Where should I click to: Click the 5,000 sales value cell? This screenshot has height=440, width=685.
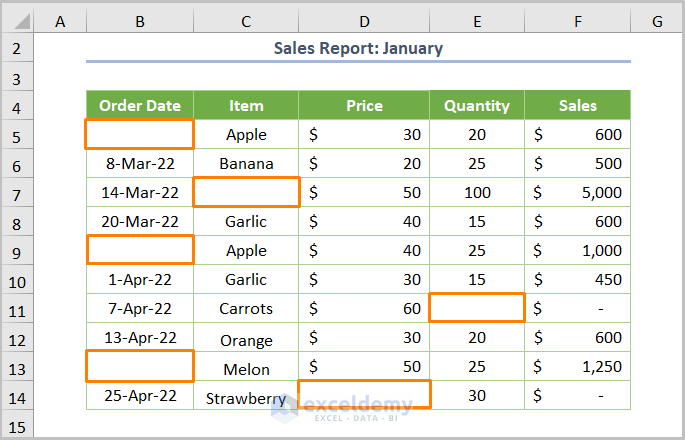(577, 192)
